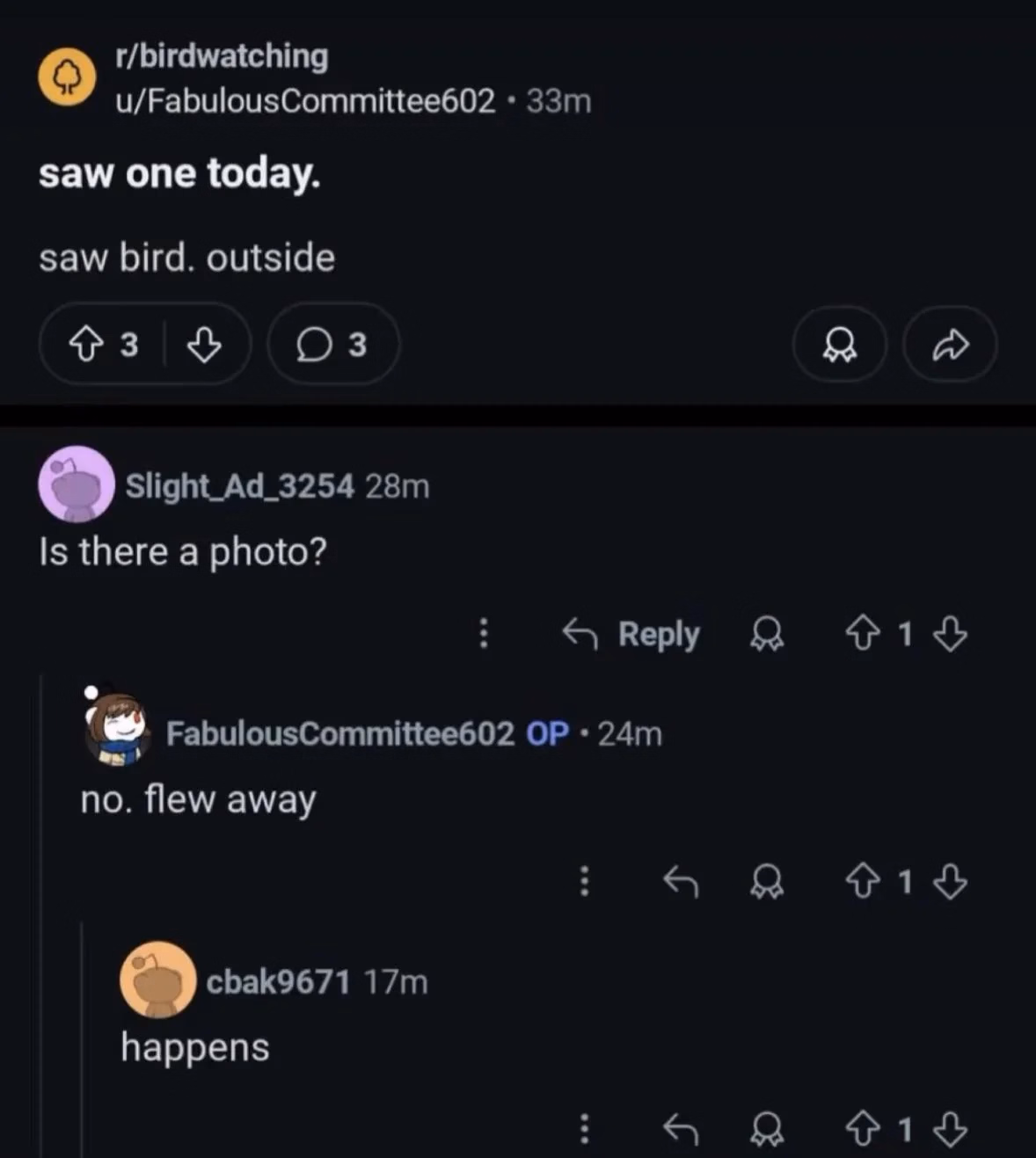Open r/birdwatching subreddit link
This screenshot has height=1158, width=1036.
[222, 56]
